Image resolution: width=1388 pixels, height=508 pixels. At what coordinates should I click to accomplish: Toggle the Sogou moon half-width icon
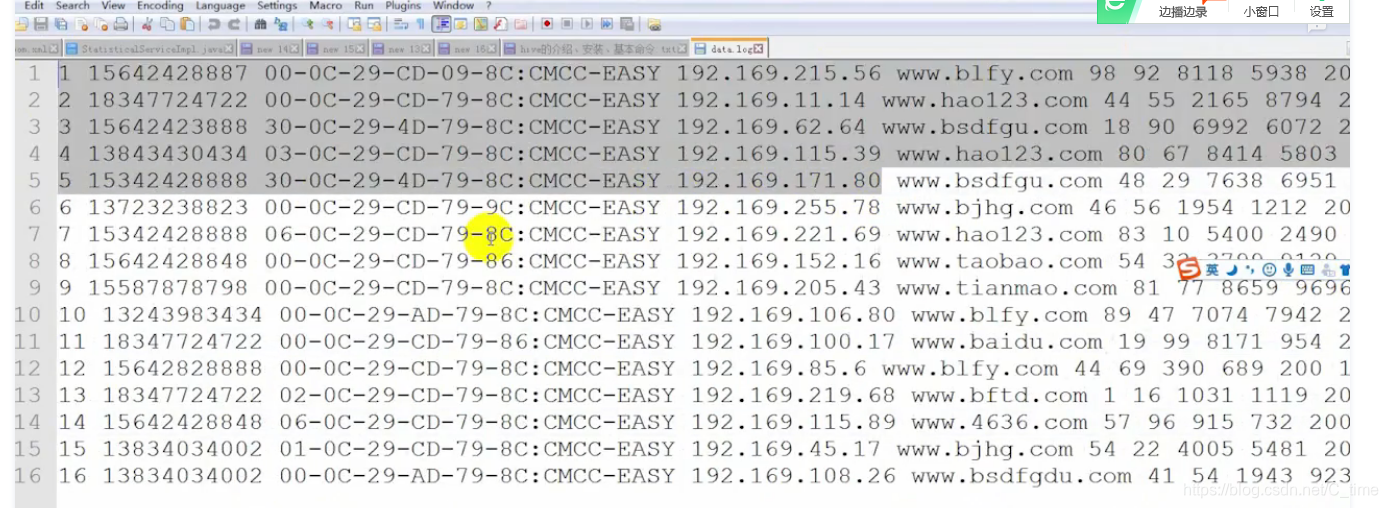pos(1232,270)
